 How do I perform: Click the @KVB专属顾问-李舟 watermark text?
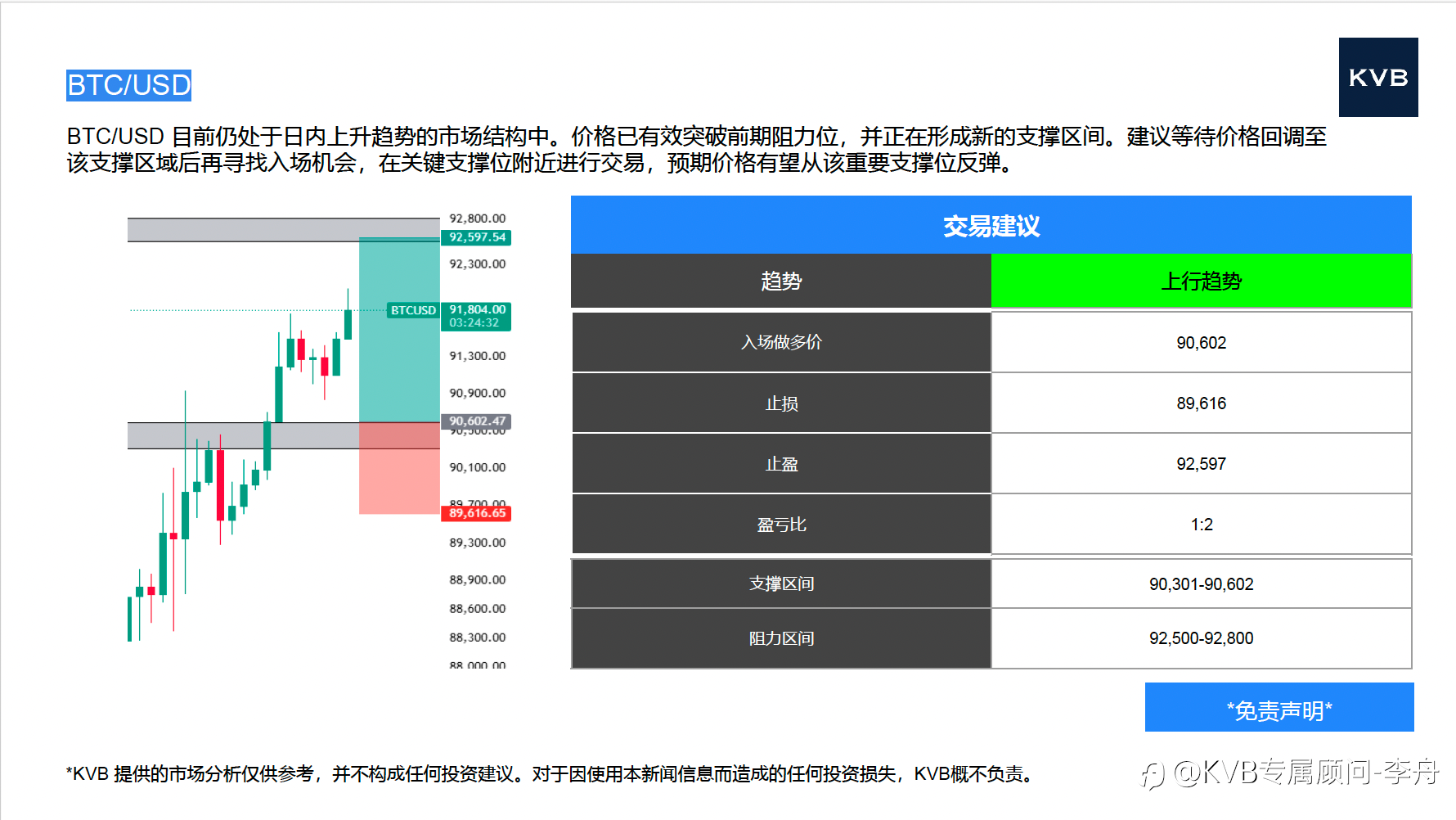(x=1306, y=772)
